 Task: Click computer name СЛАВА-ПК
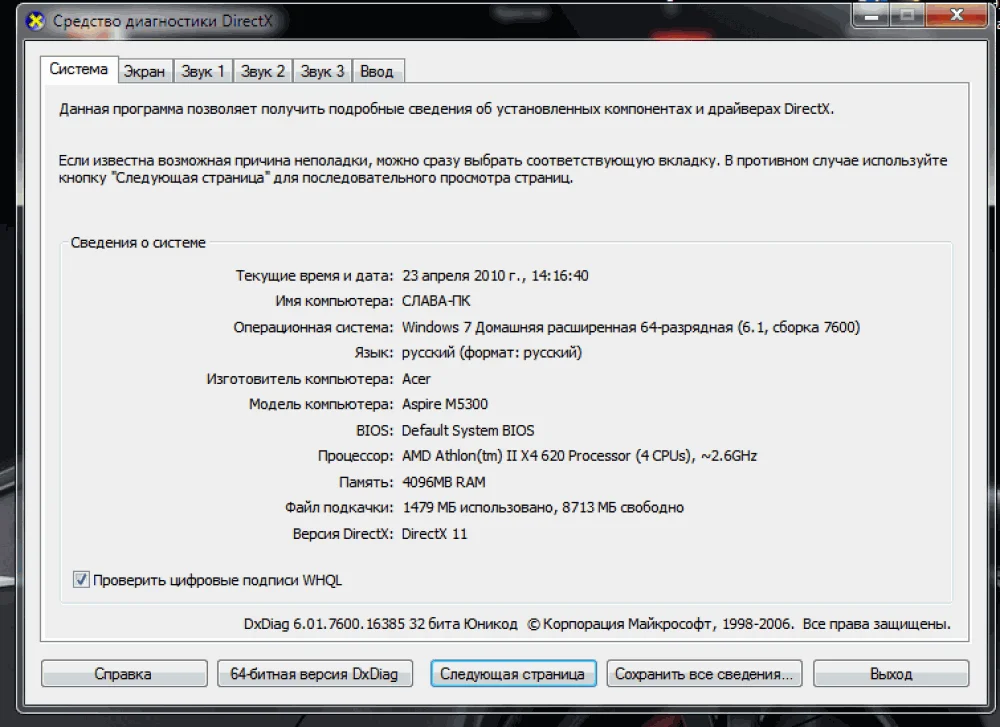tap(436, 301)
